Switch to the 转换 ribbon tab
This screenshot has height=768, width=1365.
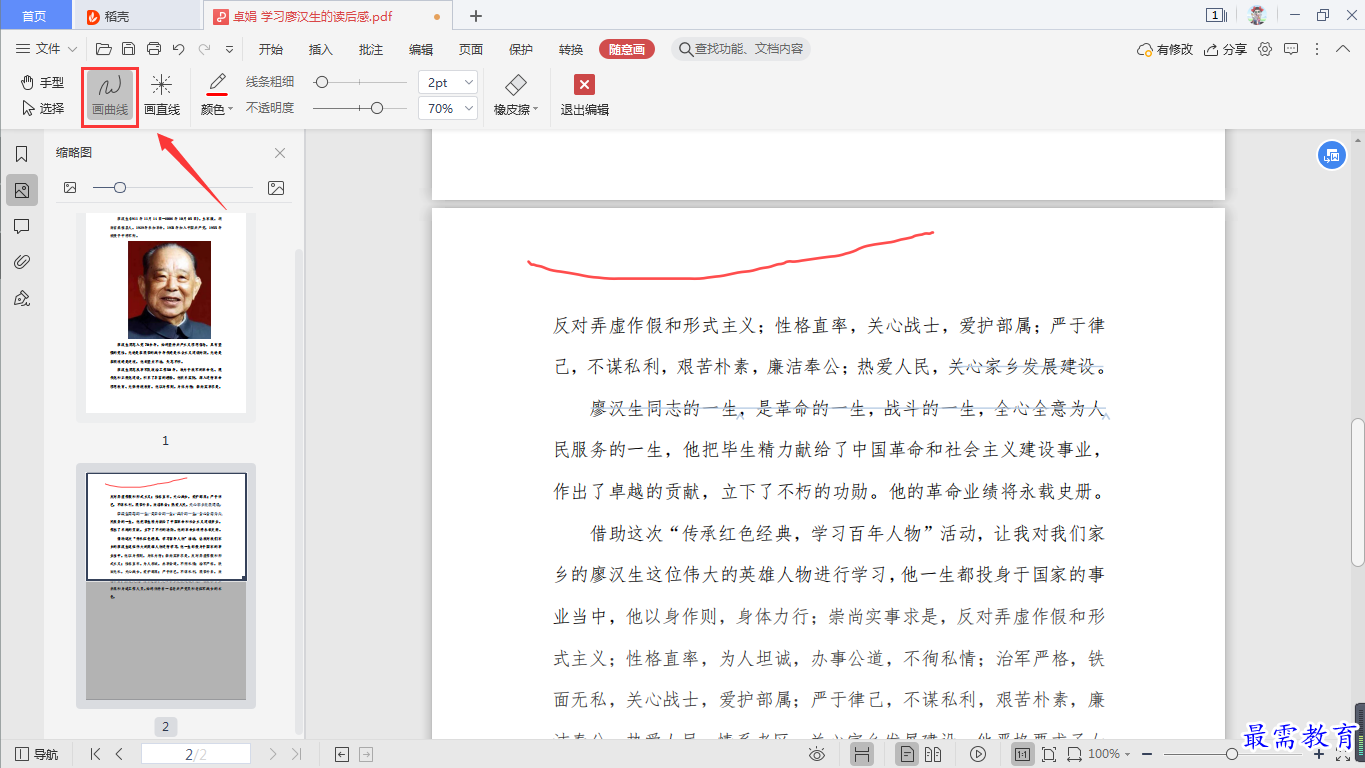click(x=570, y=49)
